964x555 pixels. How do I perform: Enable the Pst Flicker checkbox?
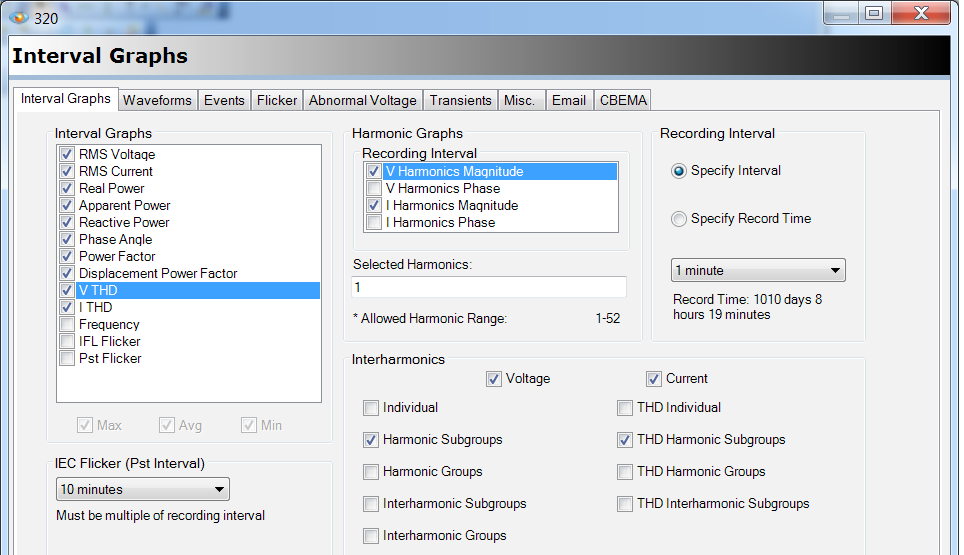[67, 358]
